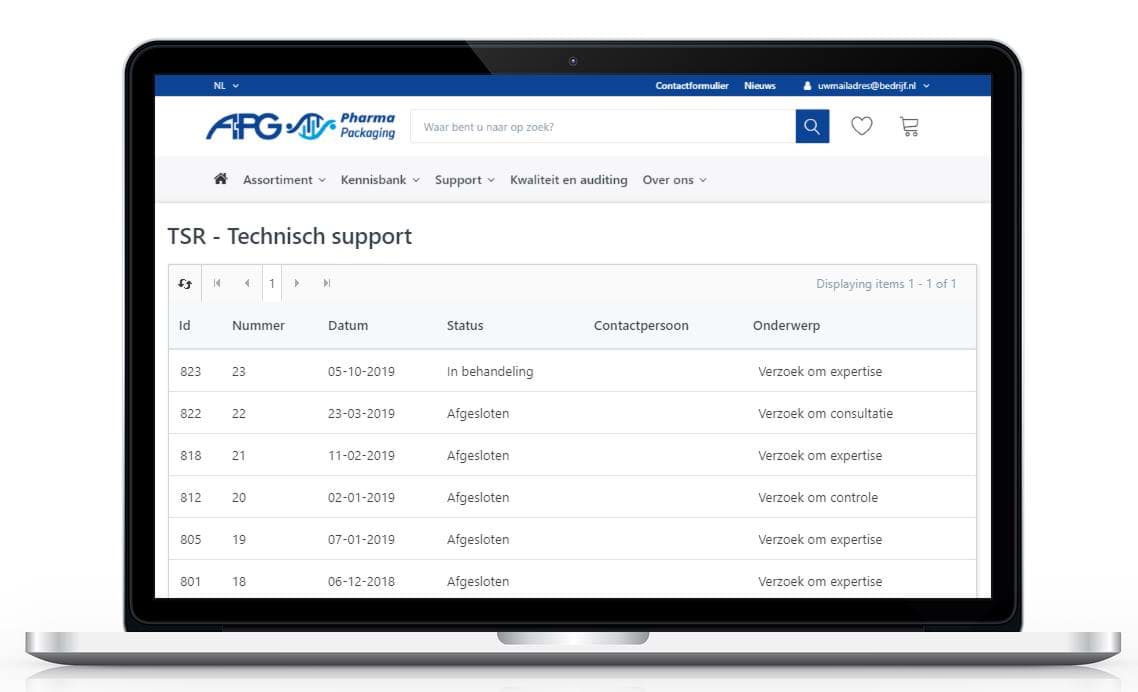Viewport: 1138px width, 692px height.
Task: Go to the home page icon
Action: pyautogui.click(x=221, y=180)
